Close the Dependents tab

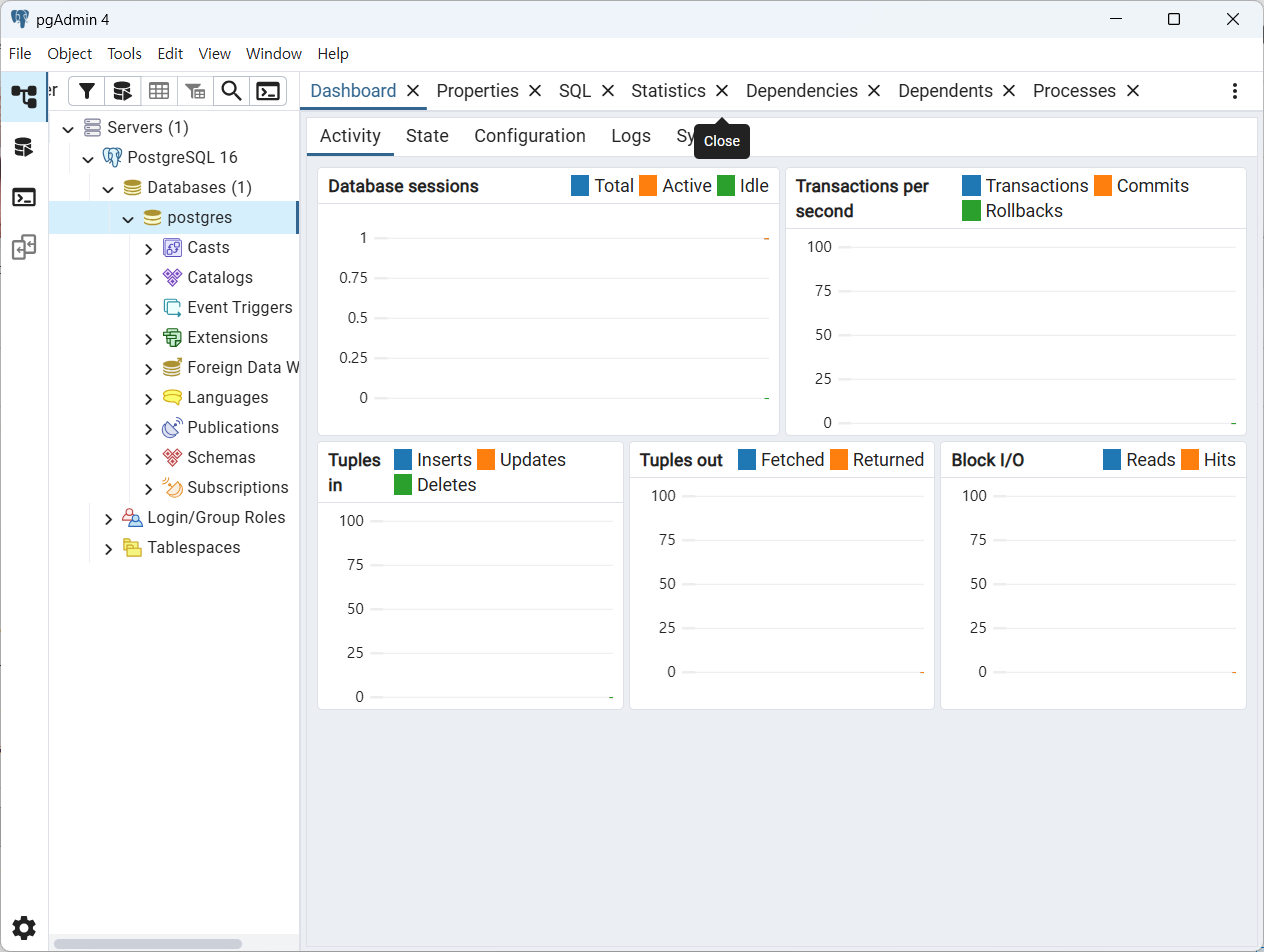[x=1009, y=91]
